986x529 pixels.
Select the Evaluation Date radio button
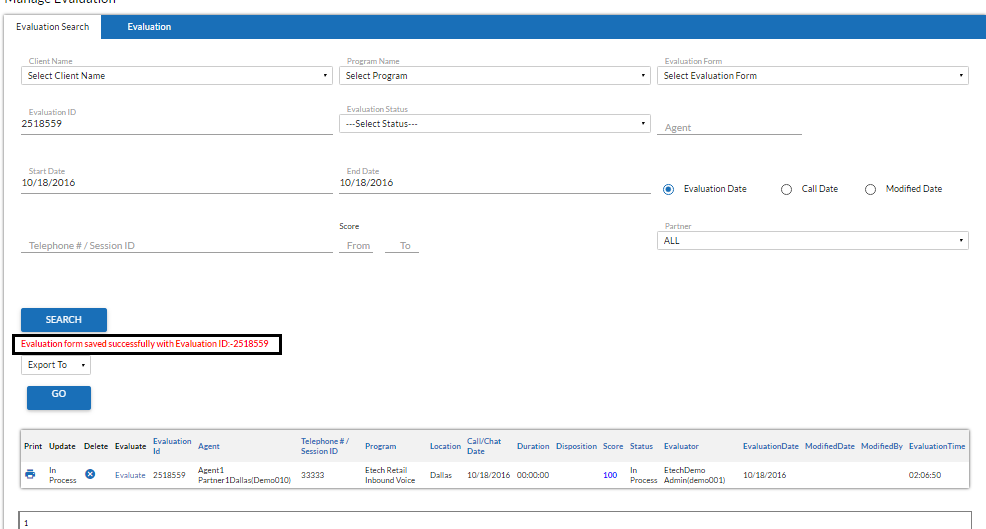click(668, 189)
